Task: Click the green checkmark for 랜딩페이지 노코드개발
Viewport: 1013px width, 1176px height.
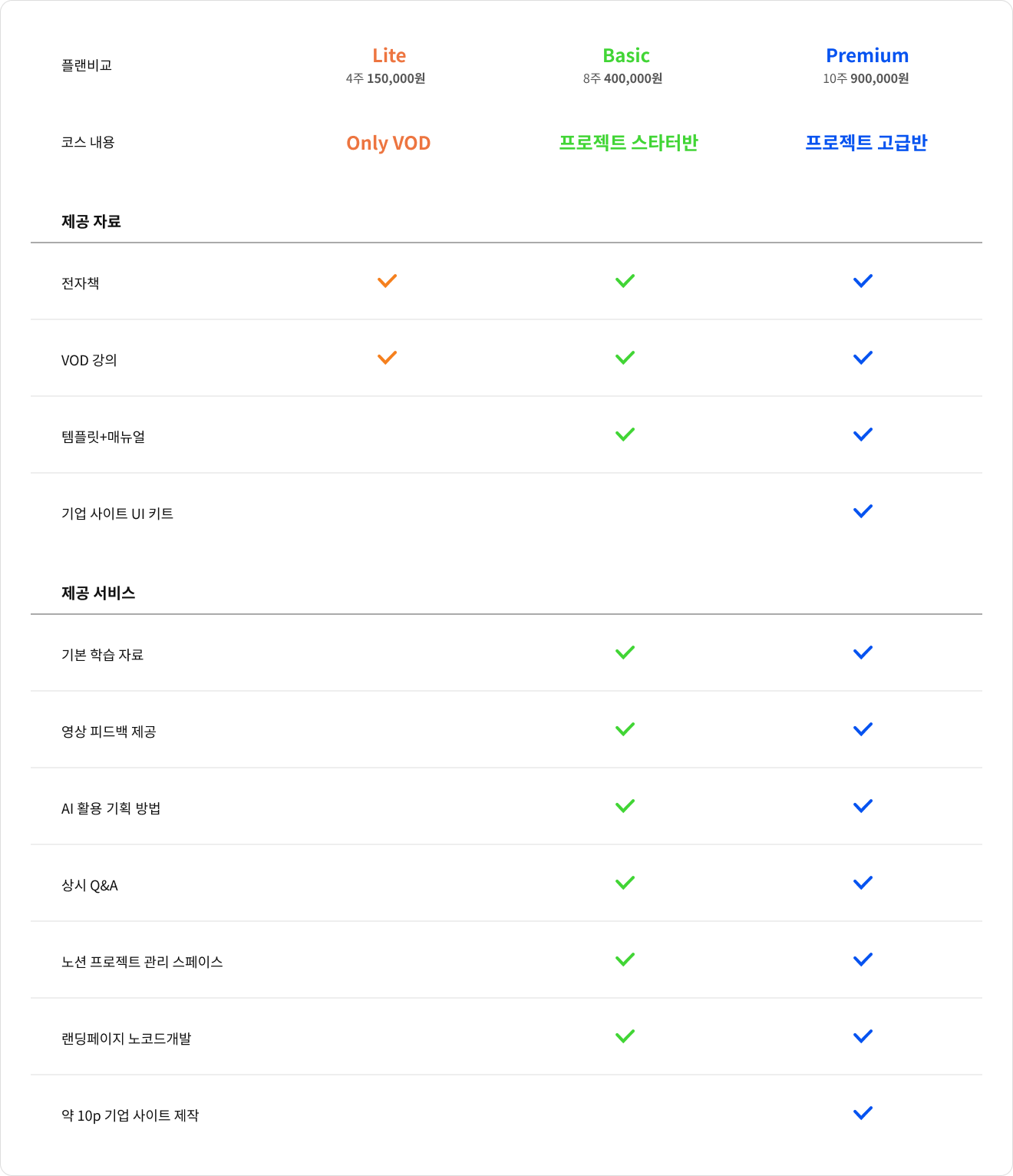Action: pos(625,1036)
